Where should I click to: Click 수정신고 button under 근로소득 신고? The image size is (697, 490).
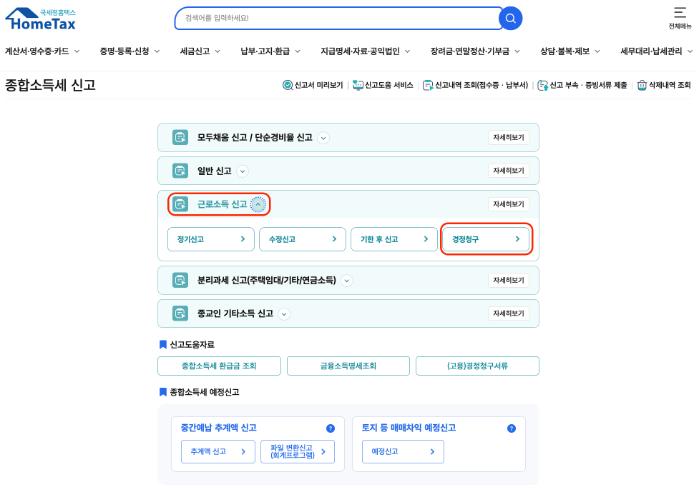click(x=302, y=239)
